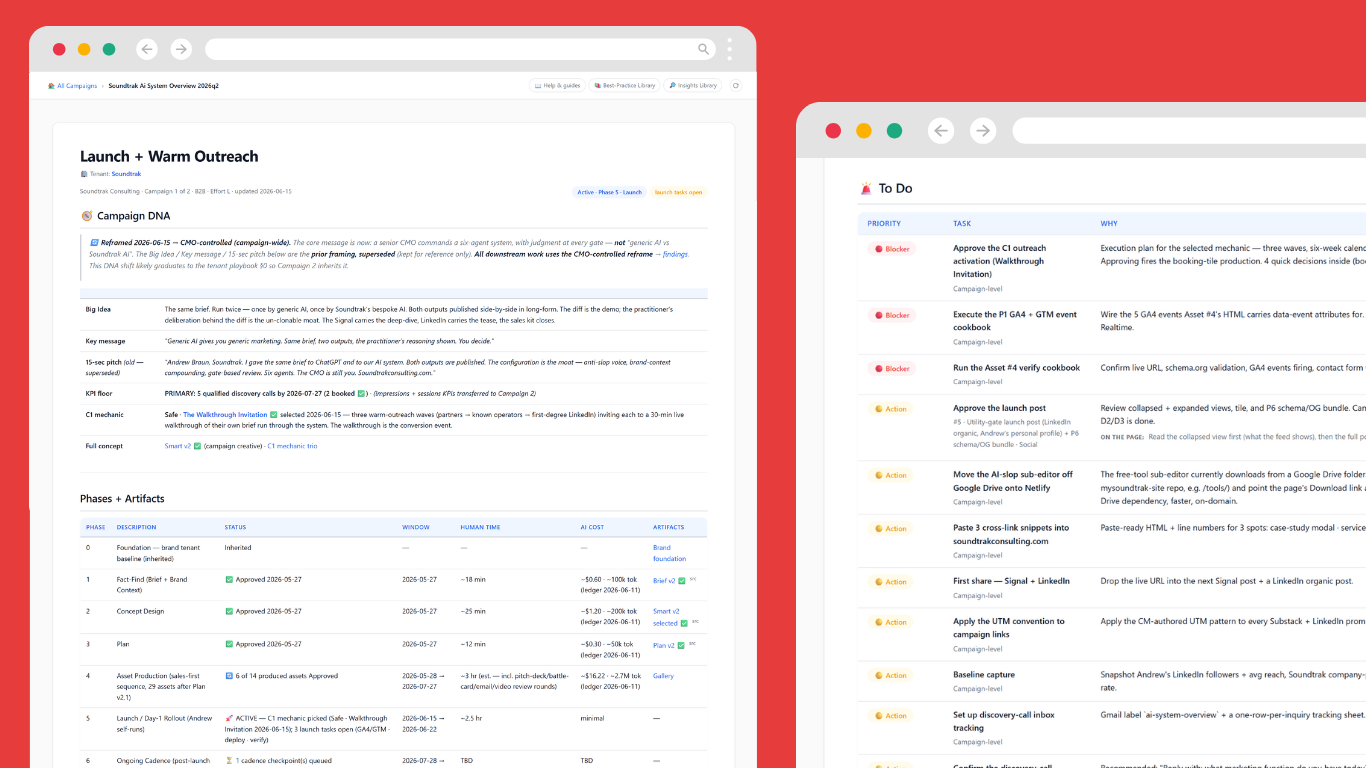Go forward in the To Do browser window

click(x=984, y=131)
